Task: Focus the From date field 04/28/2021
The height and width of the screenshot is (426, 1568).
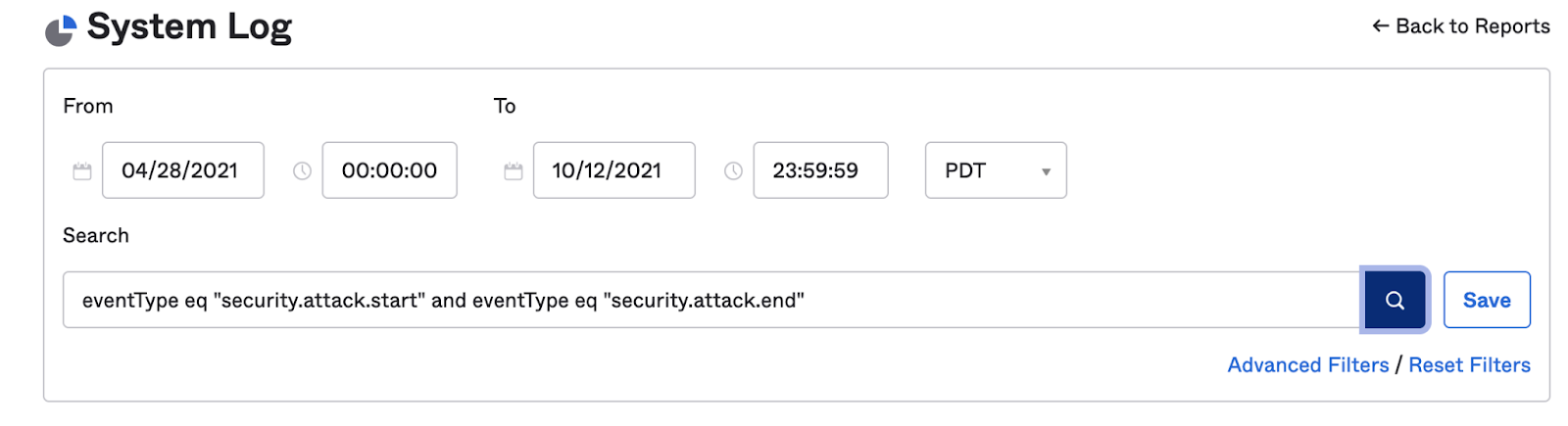Action: (182, 171)
